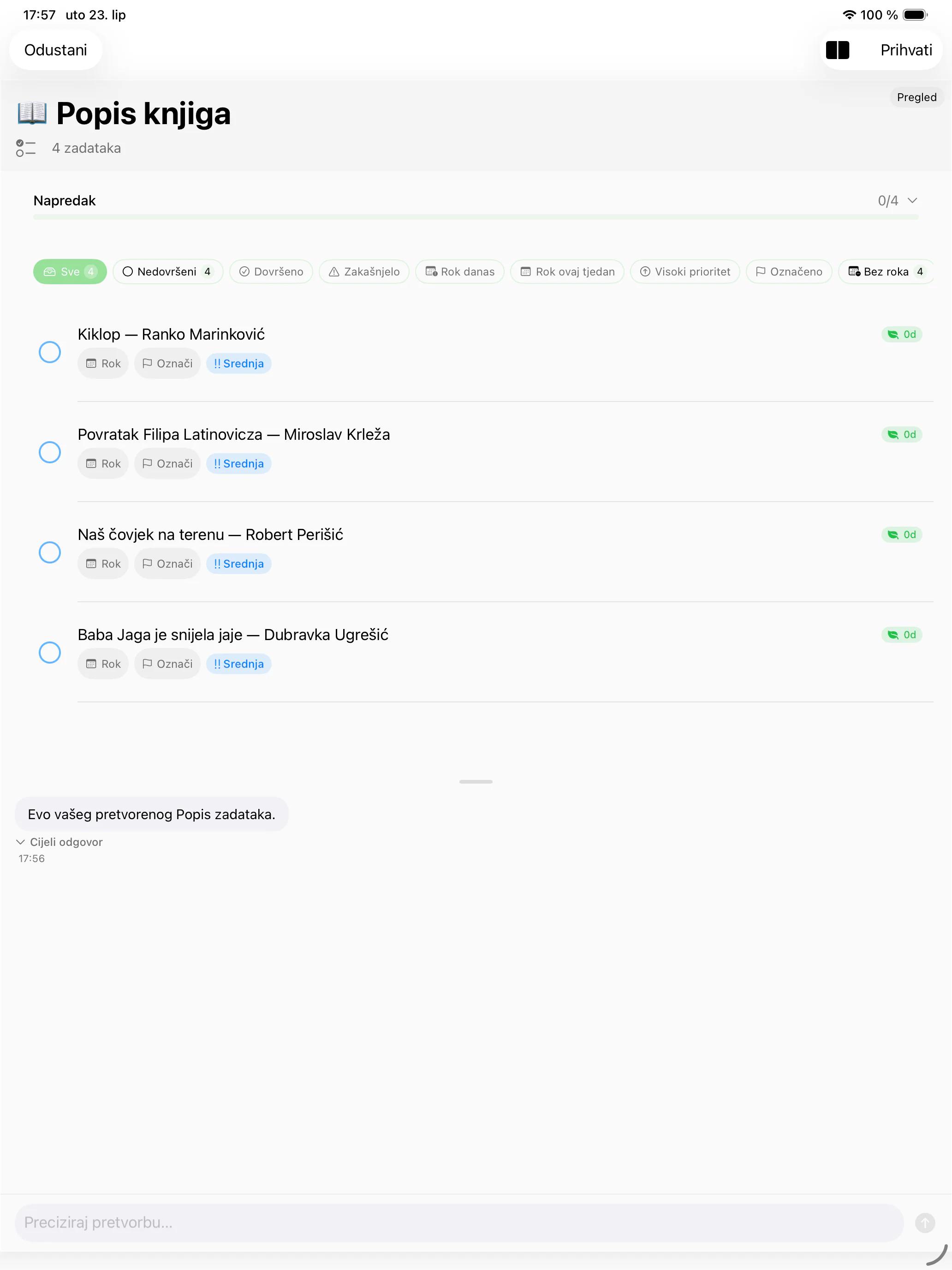Accept conversion with Prihvati button
The height and width of the screenshot is (1270, 952).
(906, 50)
